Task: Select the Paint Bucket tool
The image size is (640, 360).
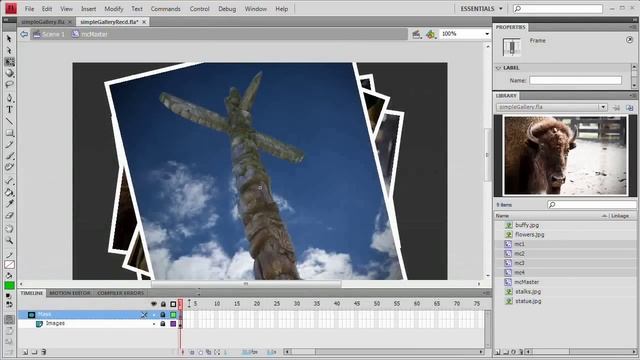Action: click(9, 192)
